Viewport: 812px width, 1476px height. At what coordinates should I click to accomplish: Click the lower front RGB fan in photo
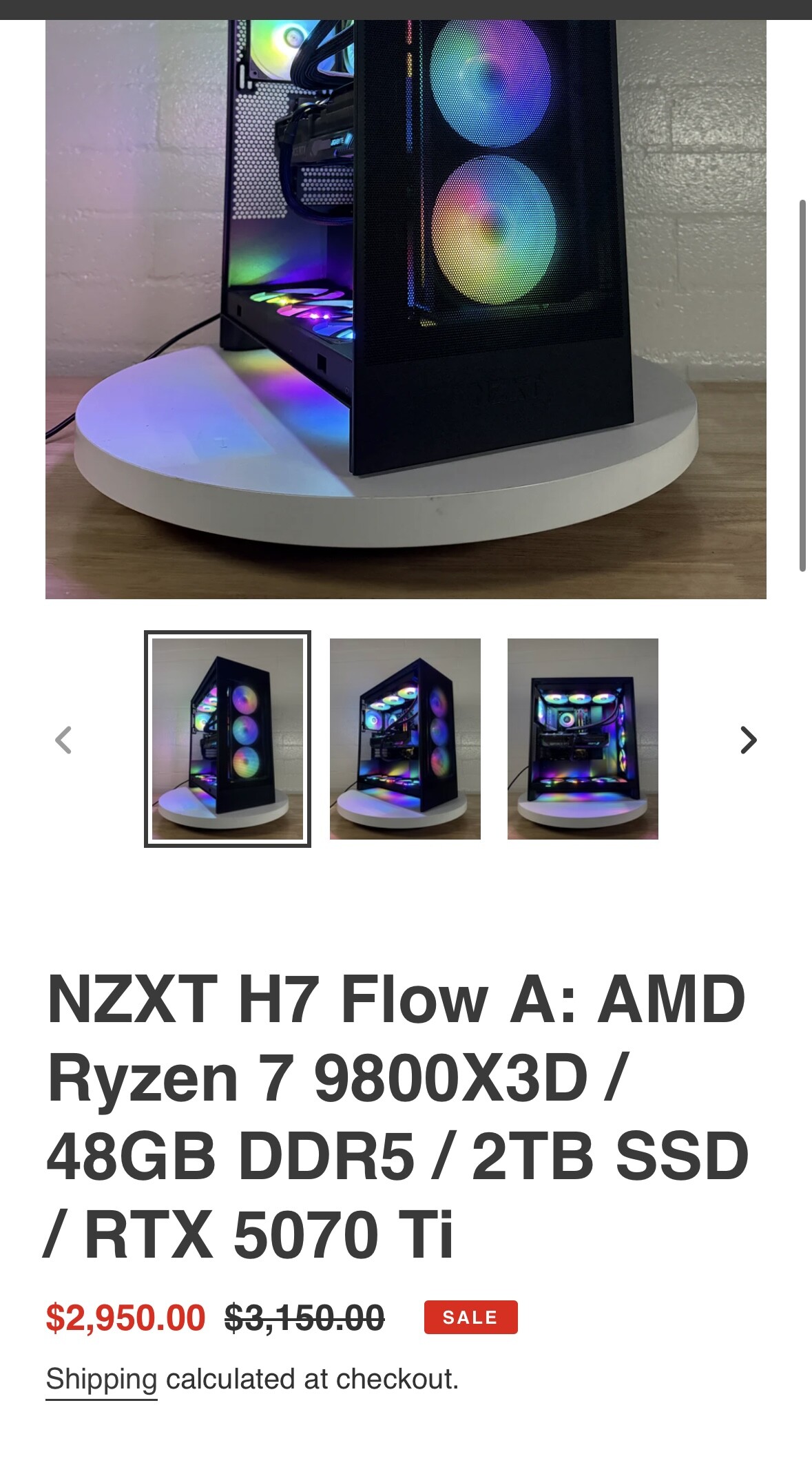coord(495,230)
